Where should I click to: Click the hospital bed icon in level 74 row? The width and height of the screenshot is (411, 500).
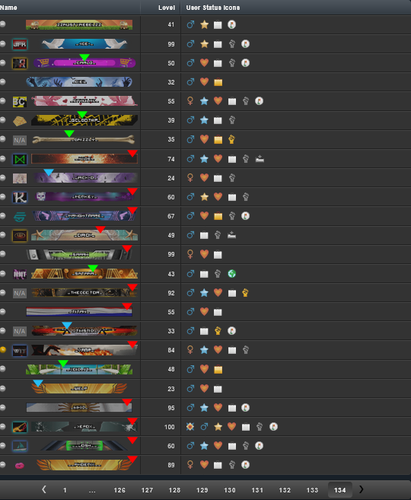pos(260,159)
